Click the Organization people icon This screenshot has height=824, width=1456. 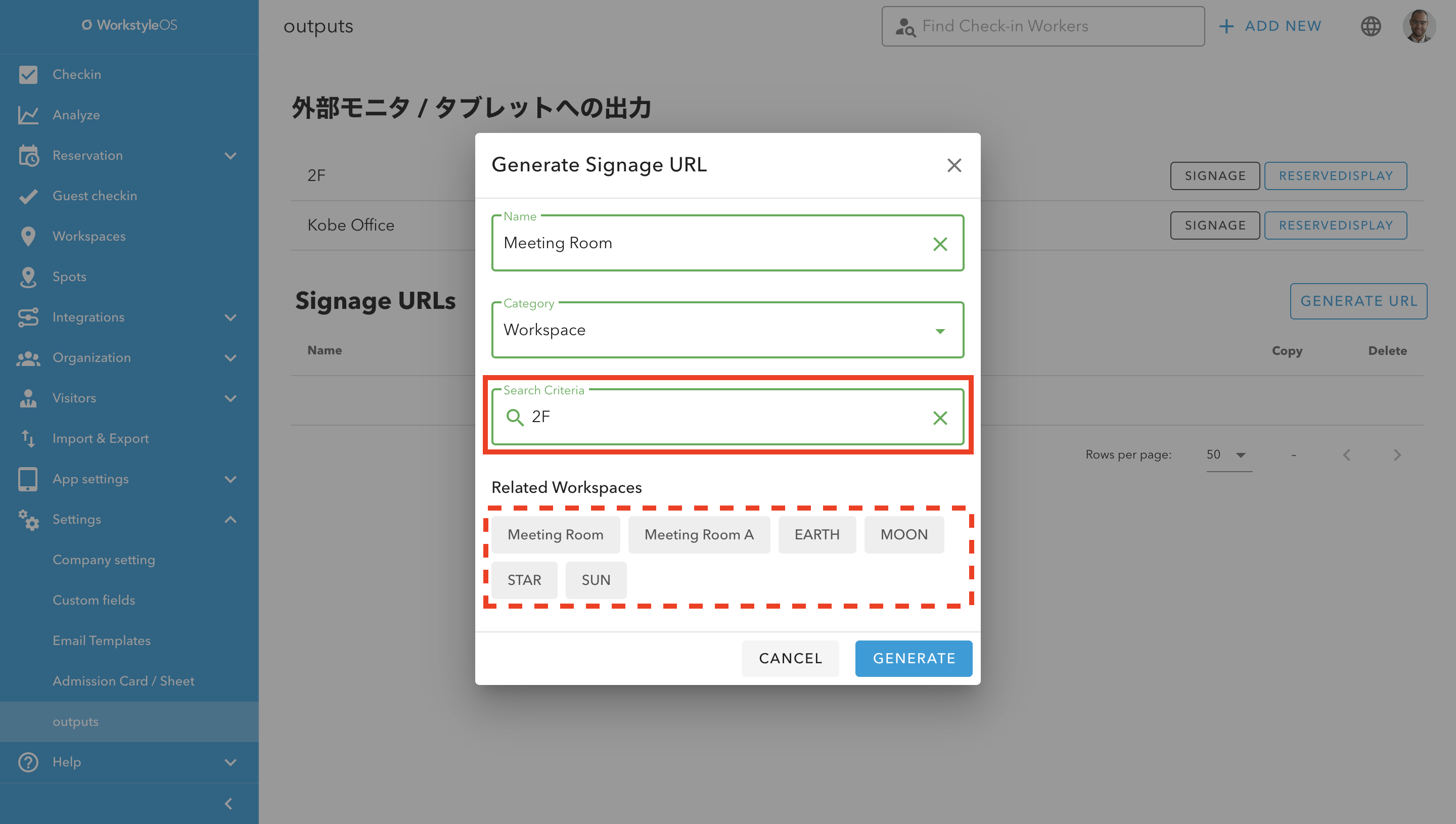28,358
